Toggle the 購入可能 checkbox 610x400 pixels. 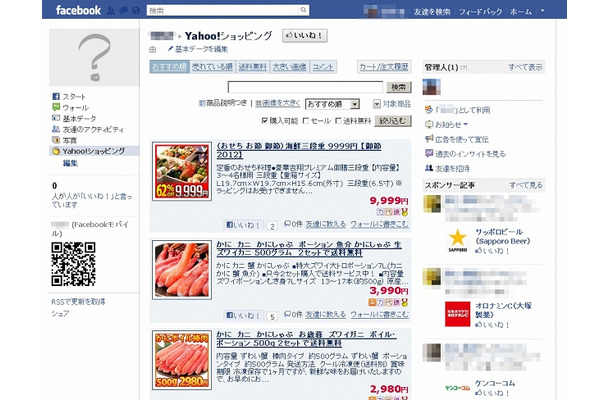coord(265,121)
